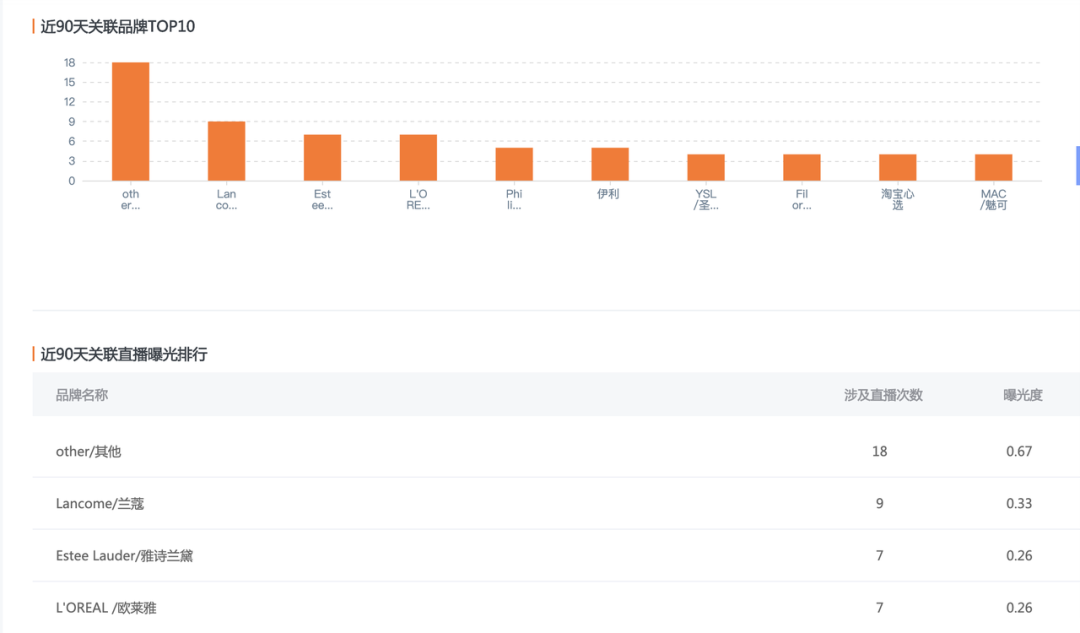Click the oth er... axis label

131,200
